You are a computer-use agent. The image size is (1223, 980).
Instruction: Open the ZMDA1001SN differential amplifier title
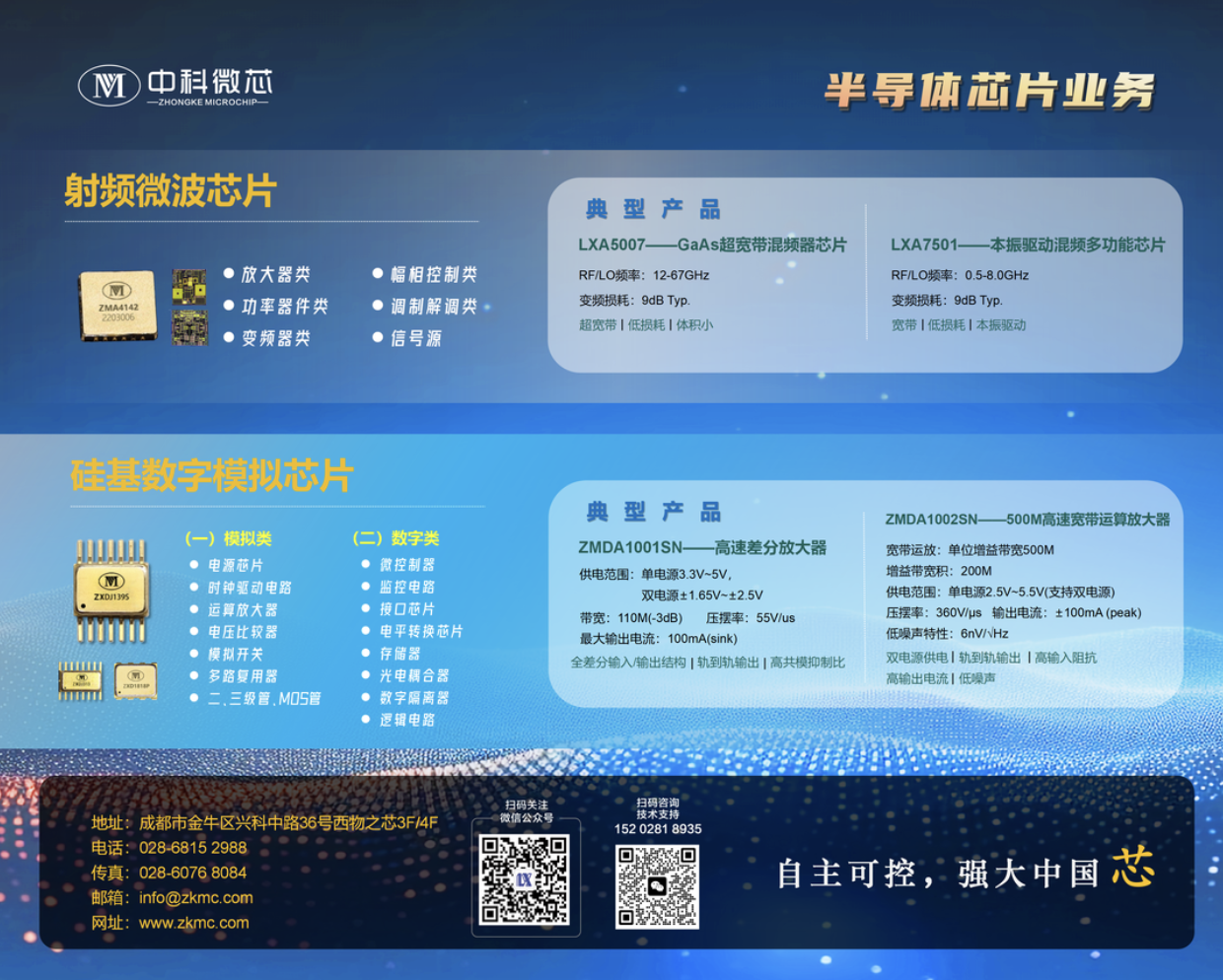(702, 547)
